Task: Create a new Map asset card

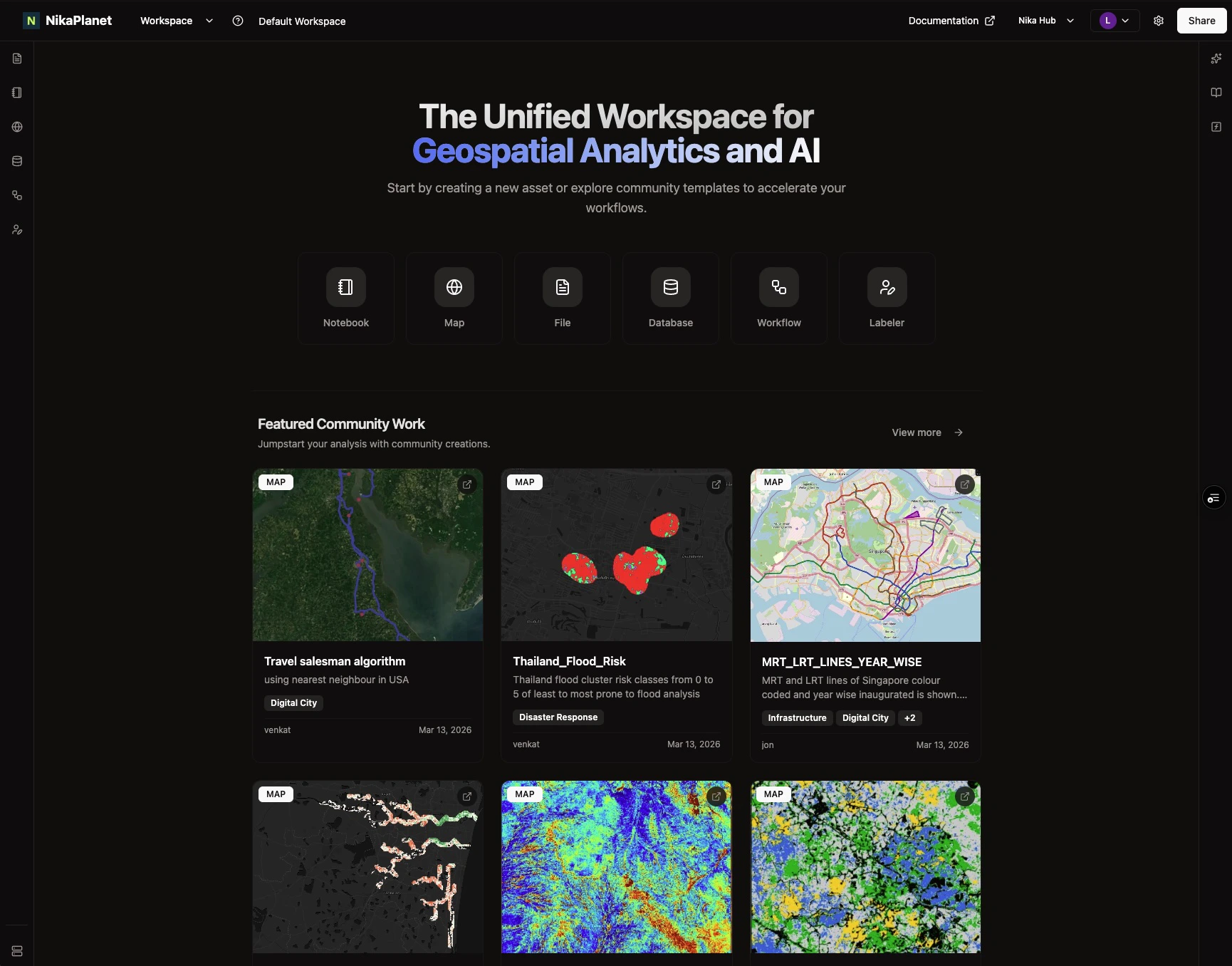Action: click(x=454, y=298)
